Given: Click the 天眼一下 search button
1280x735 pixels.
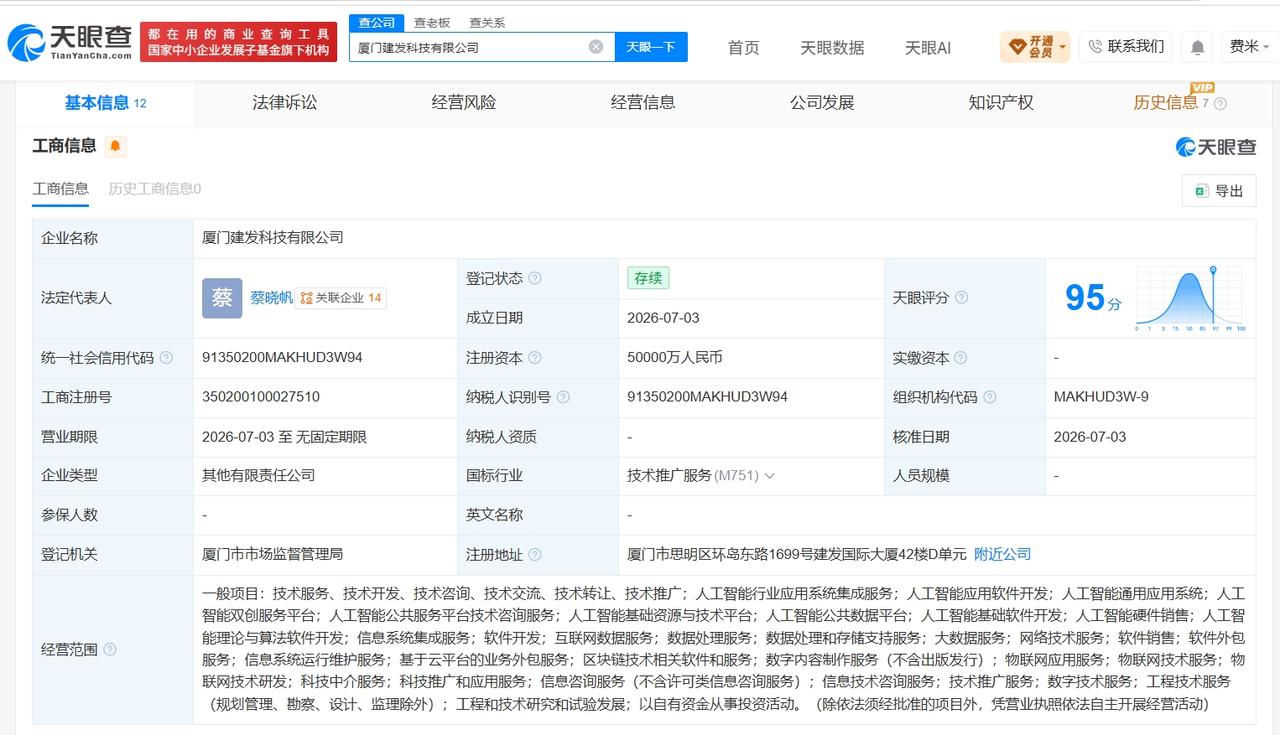Looking at the screenshot, I should coord(651,47).
